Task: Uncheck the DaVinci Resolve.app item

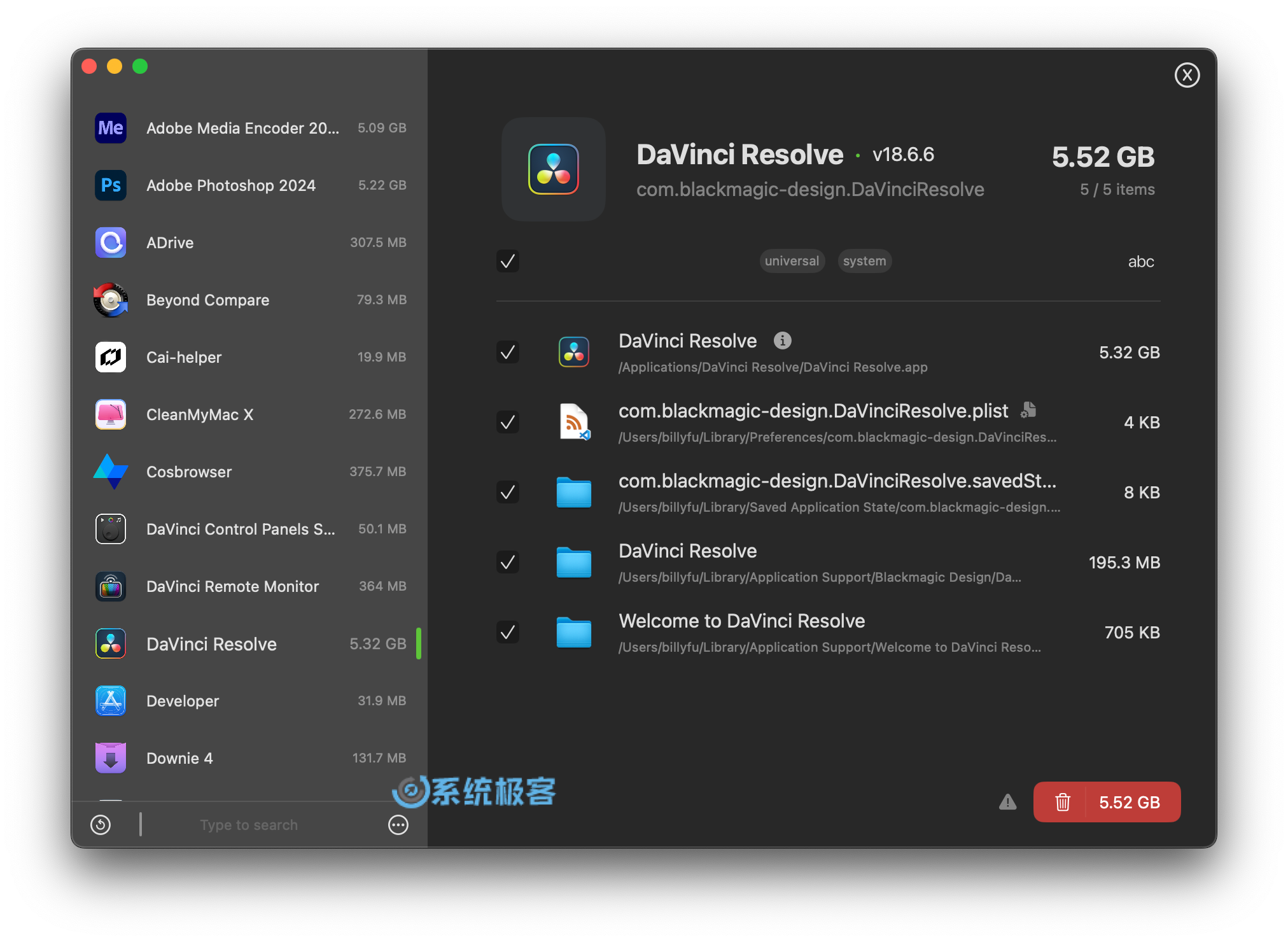Action: (508, 352)
